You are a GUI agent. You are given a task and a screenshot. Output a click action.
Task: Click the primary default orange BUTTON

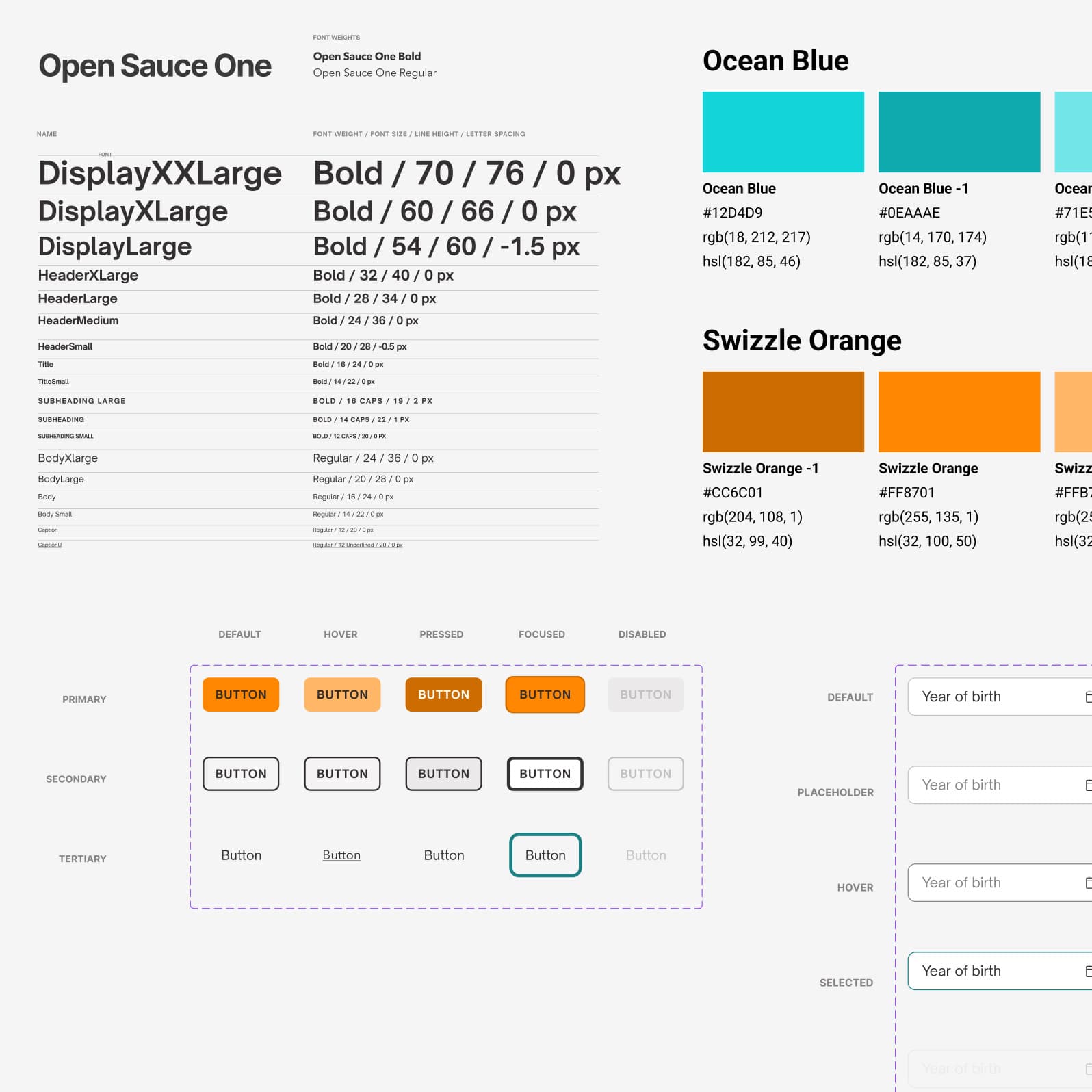(241, 694)
